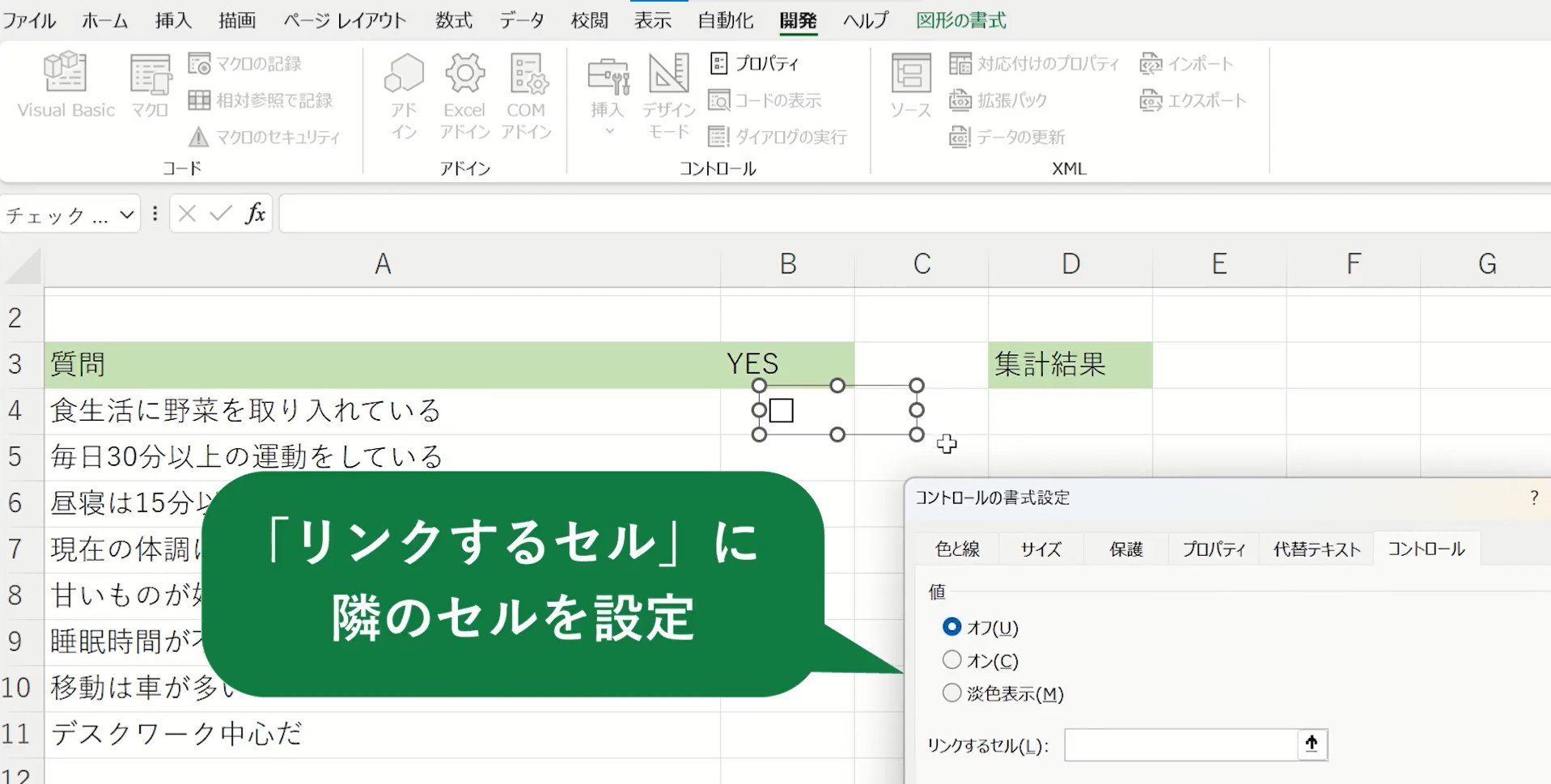The image size is (1551, 784).
Task: Switch to the ホーム ribbon tab
Action: coord(105,20)
